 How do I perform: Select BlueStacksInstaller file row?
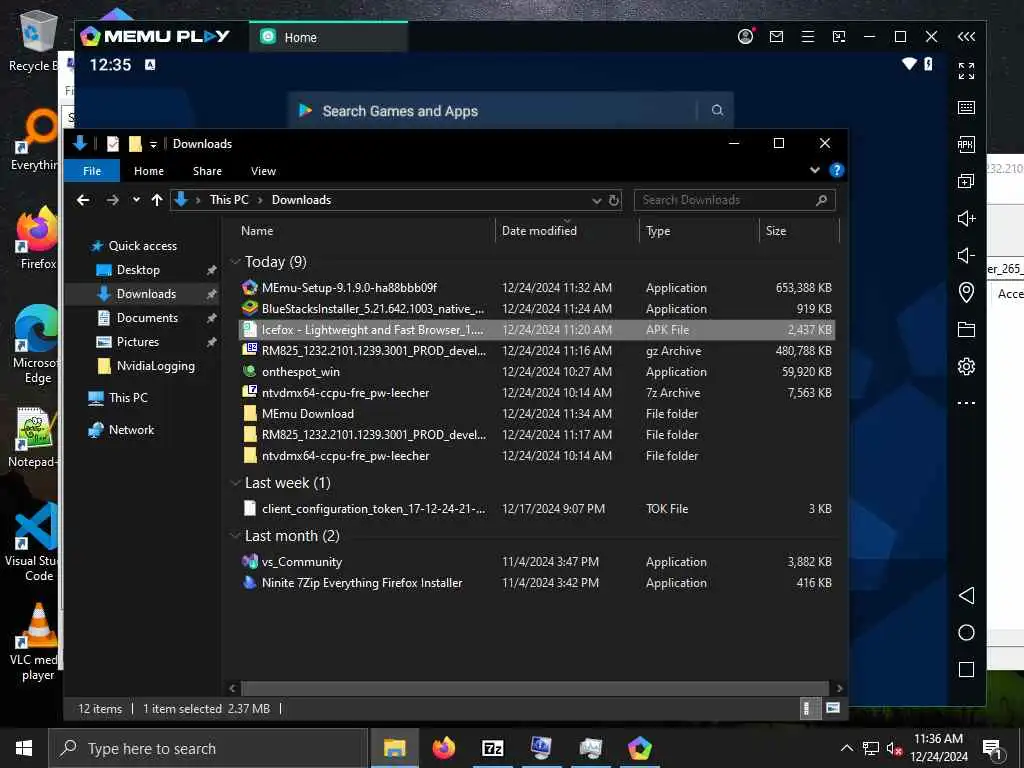(x=537, y=308)
